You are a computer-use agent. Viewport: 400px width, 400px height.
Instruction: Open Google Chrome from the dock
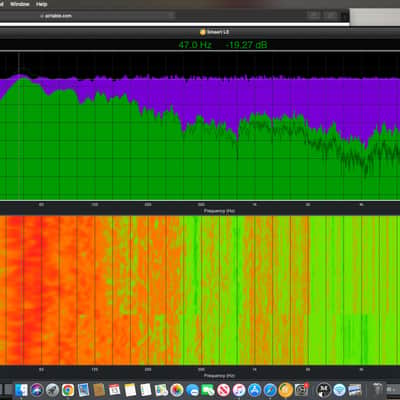tap(68, 389)
